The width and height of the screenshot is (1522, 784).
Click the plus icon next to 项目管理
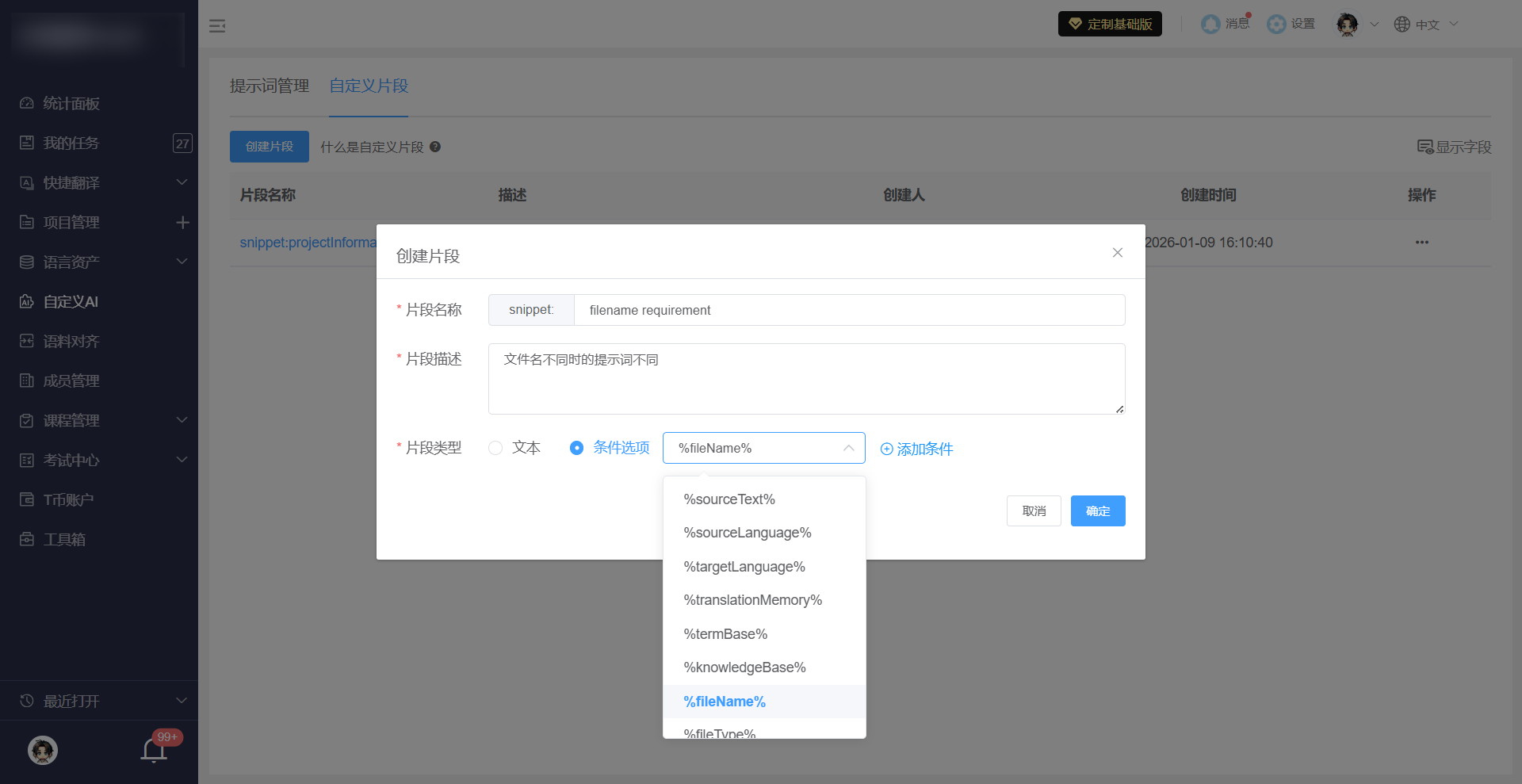click(182, 223)
